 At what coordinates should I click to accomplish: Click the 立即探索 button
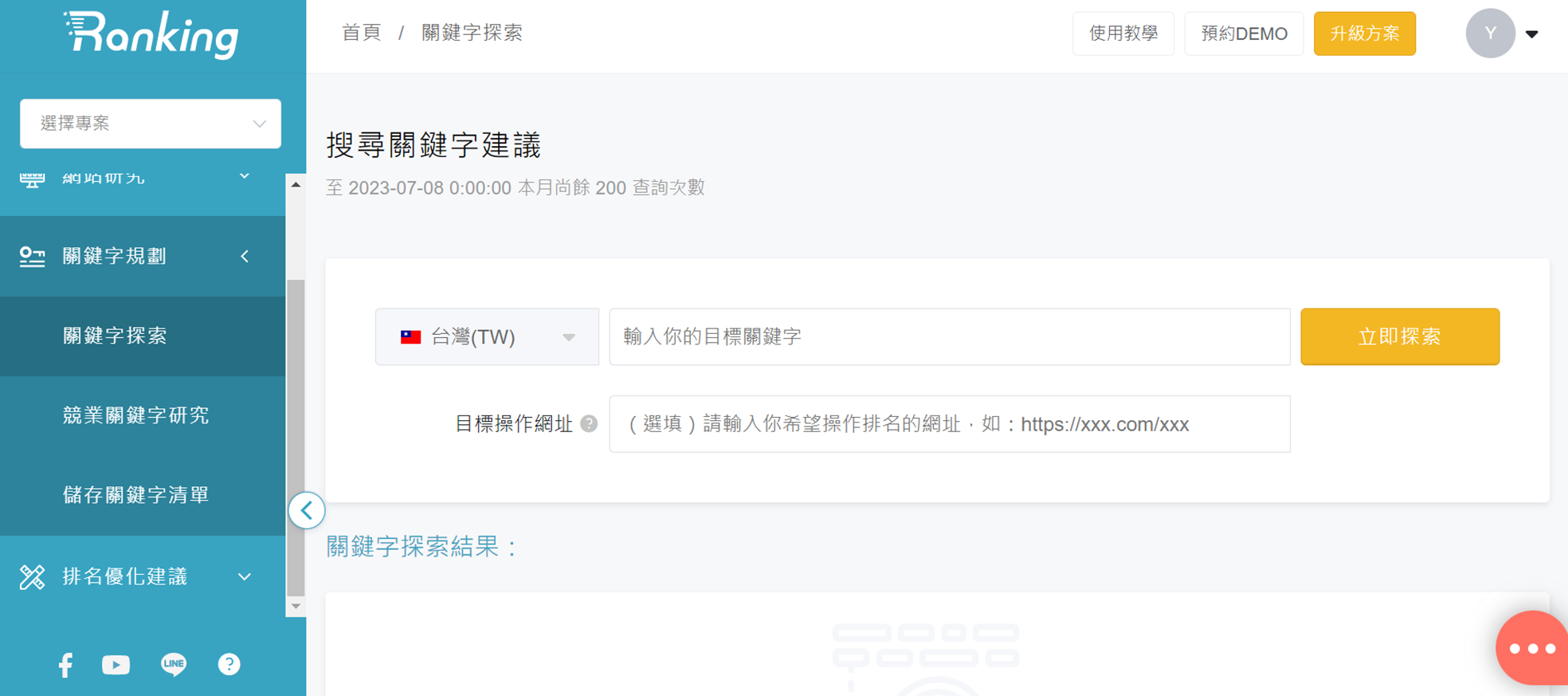coord(1400,336)
